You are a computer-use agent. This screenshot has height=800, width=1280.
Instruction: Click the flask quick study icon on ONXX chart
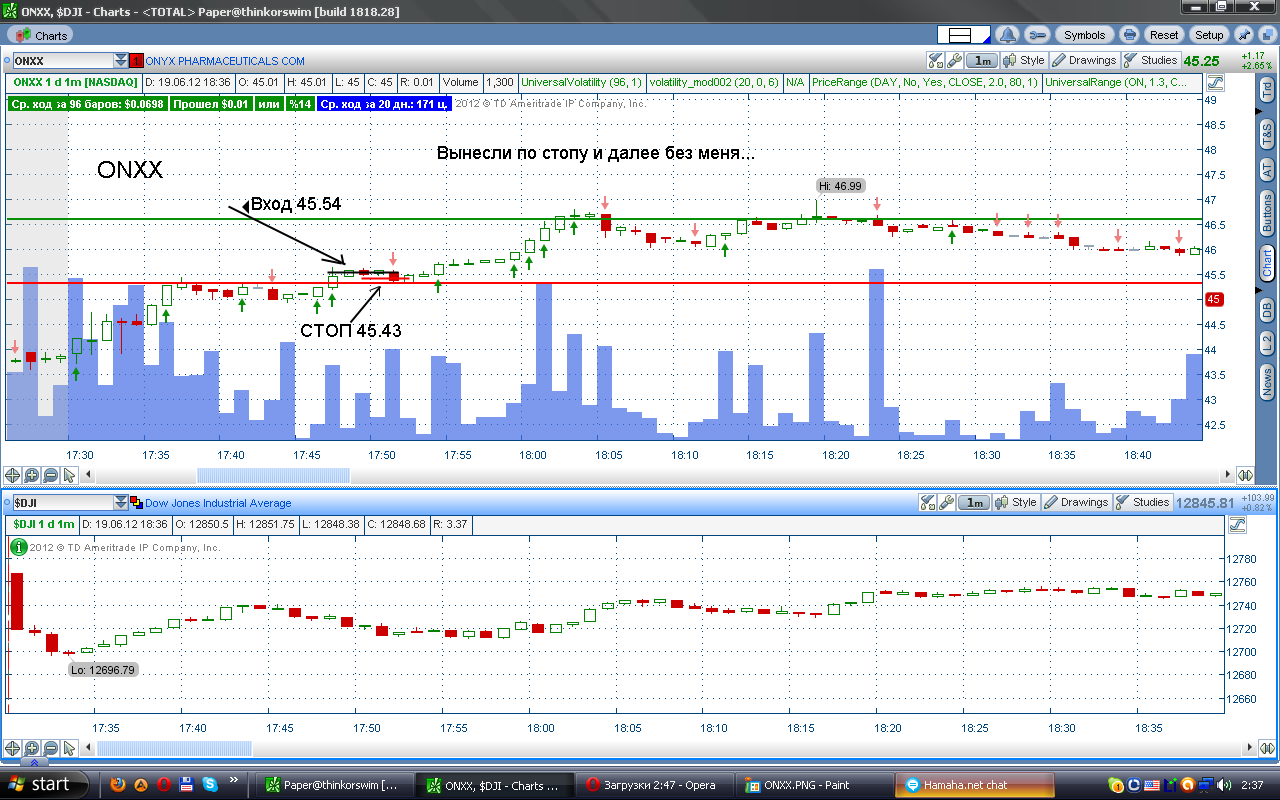tap(935, 60)
